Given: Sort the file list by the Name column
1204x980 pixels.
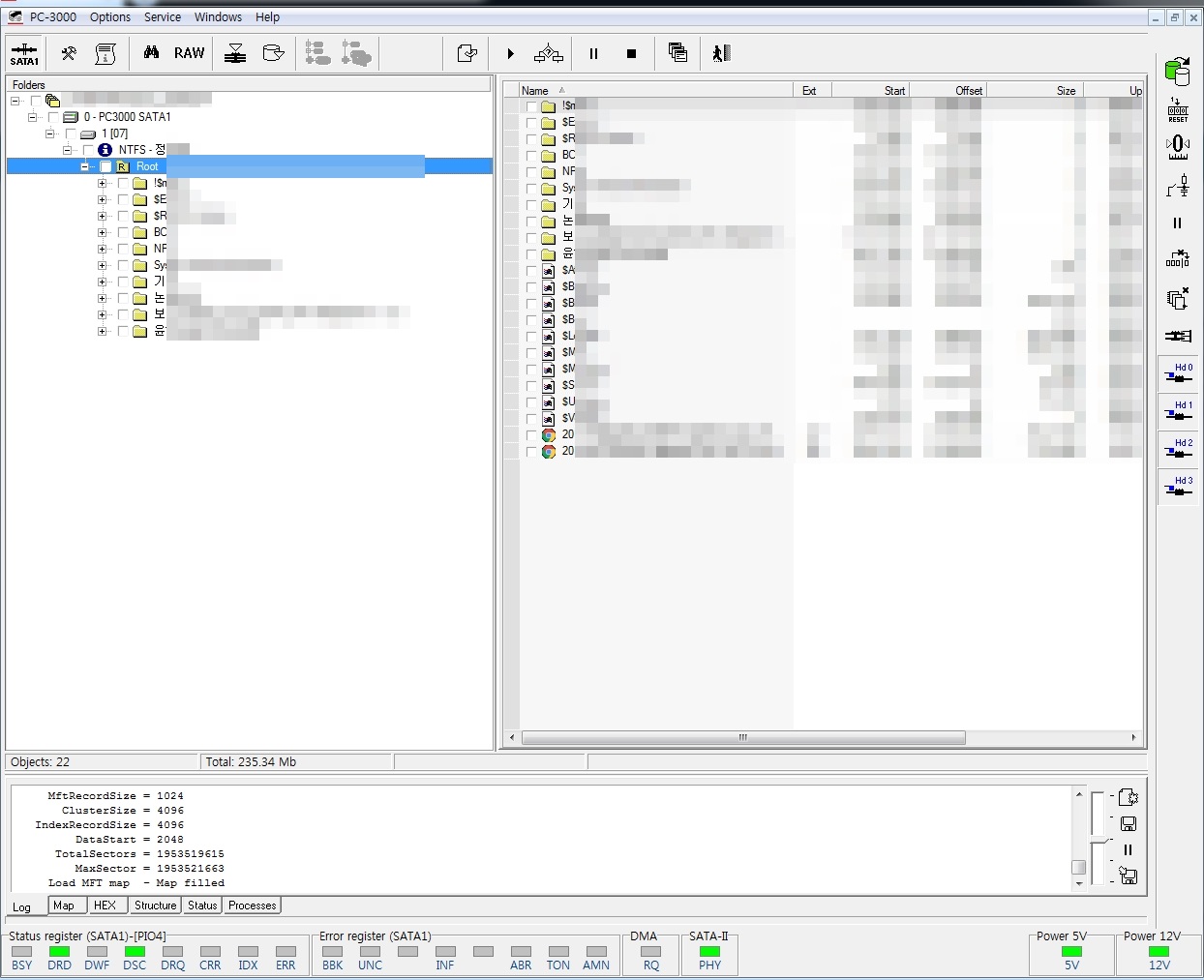Looking at the screenshot, I should point(655,90).
